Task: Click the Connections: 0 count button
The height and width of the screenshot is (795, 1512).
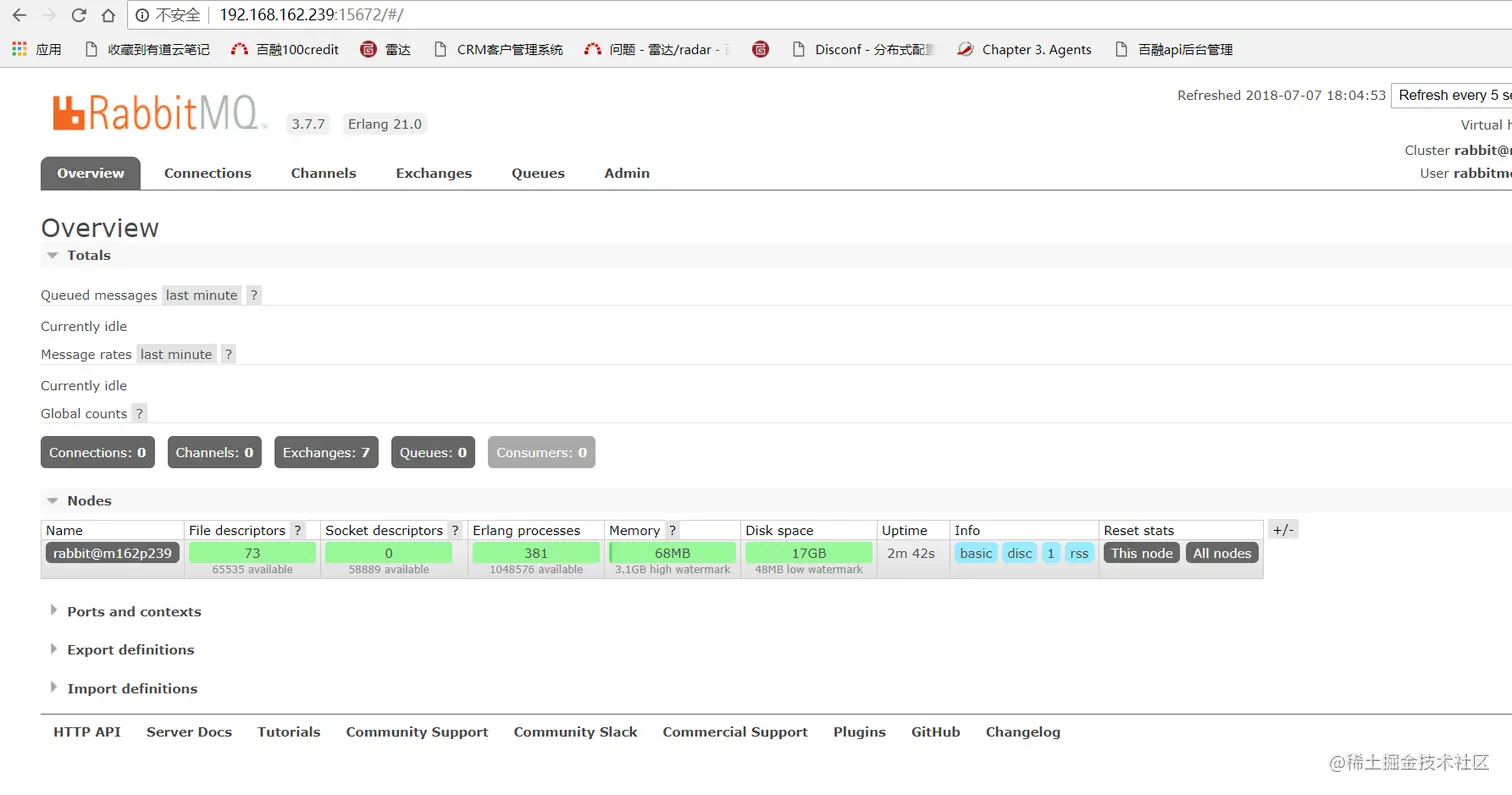Action: coord(98,452)
